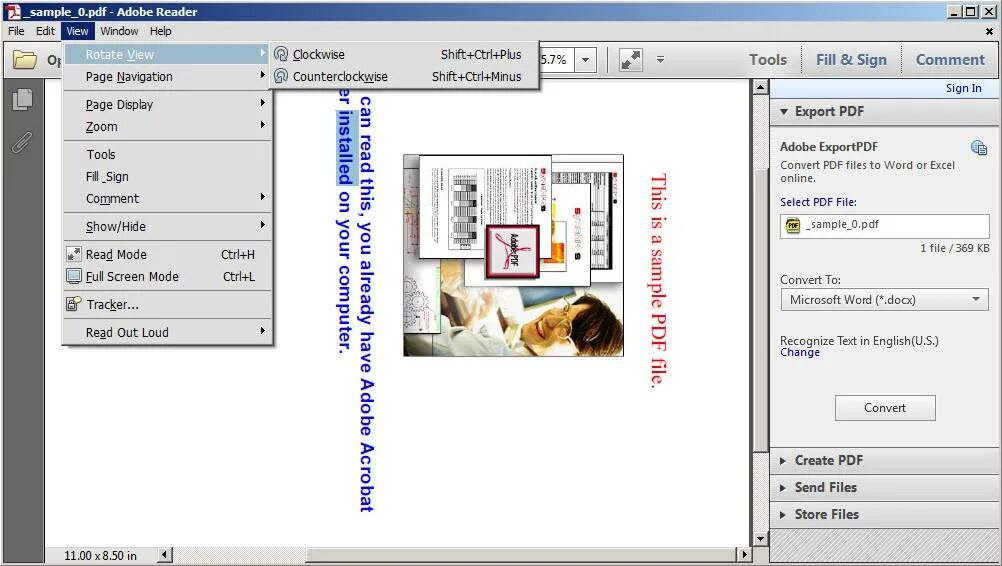Click the Convert button
The image size is (1002, 566).
pyautogui.click(x=885, y=408)
